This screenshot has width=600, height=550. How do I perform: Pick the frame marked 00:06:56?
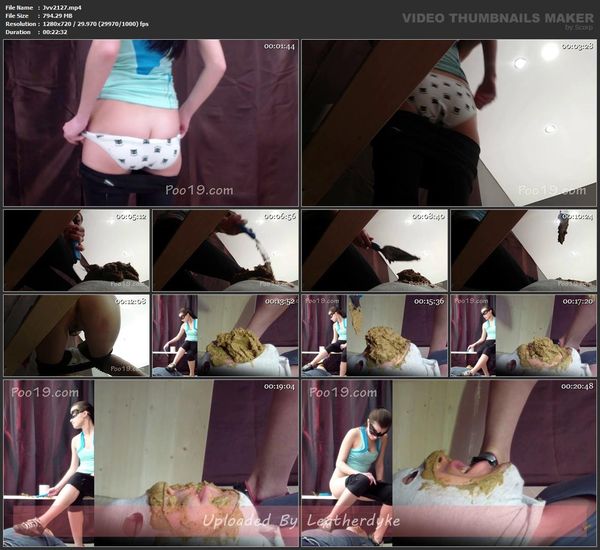click(x=225, y=250)
